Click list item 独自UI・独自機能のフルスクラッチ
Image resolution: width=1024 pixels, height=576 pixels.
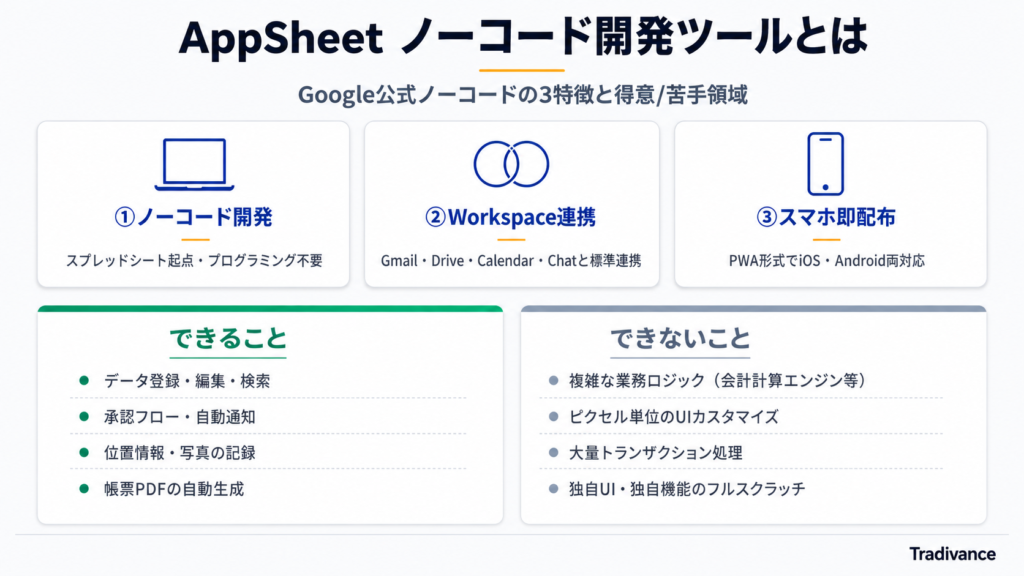(x=687, y=488)
